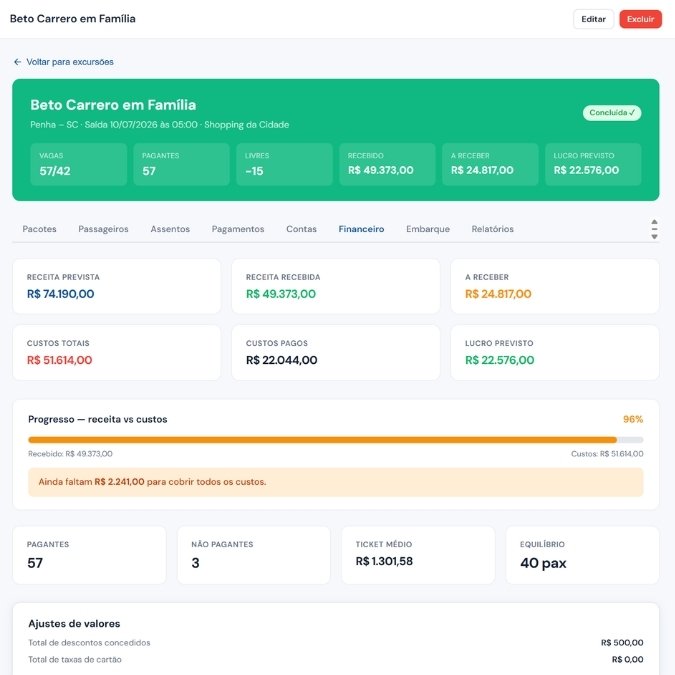Viewport: 675px width, 675px height.
Task: Open the Contas tab
Action: point(301,229)
